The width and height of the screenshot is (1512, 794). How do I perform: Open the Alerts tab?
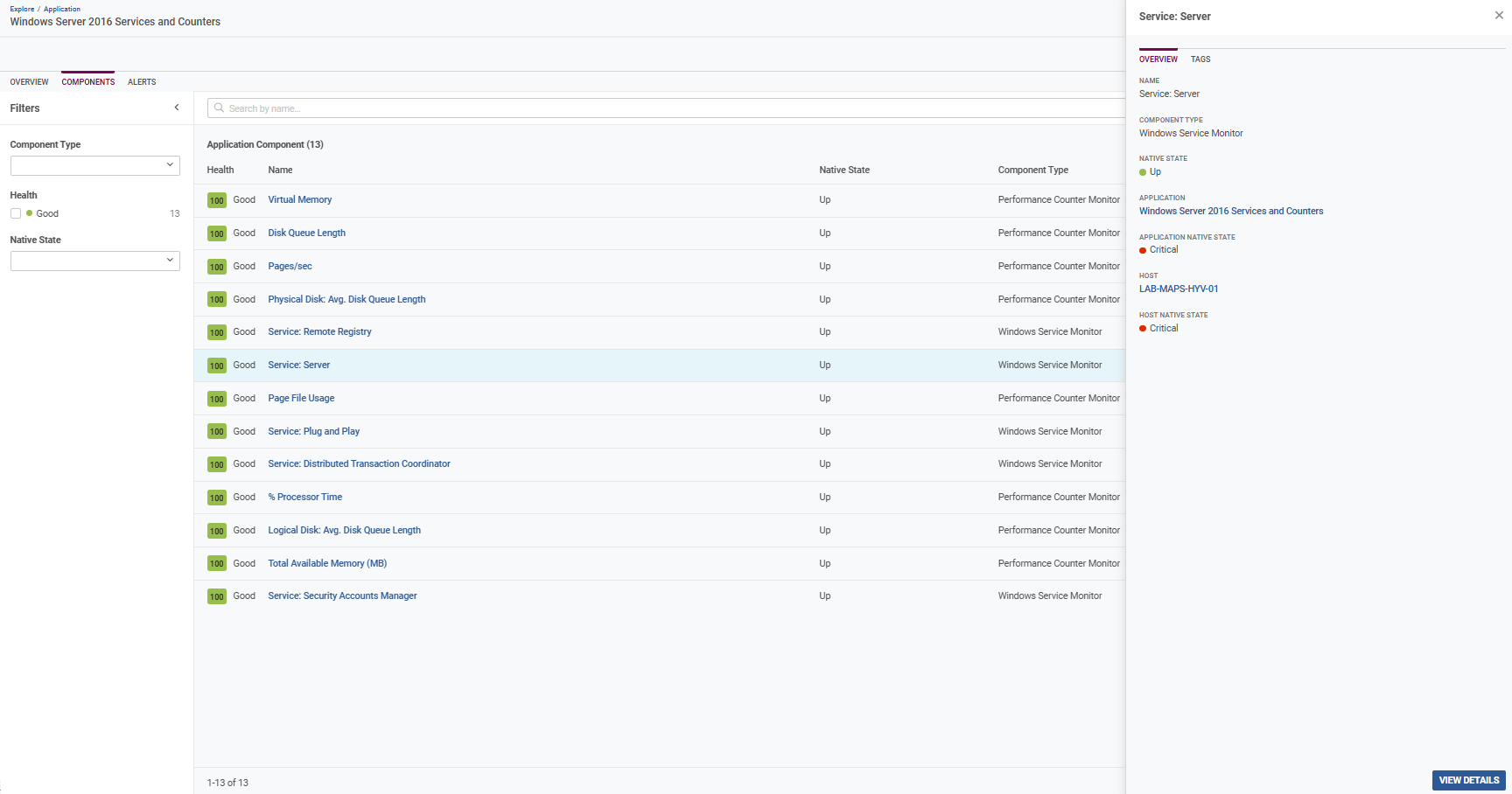pyautogui.click(x=142, y=82)
